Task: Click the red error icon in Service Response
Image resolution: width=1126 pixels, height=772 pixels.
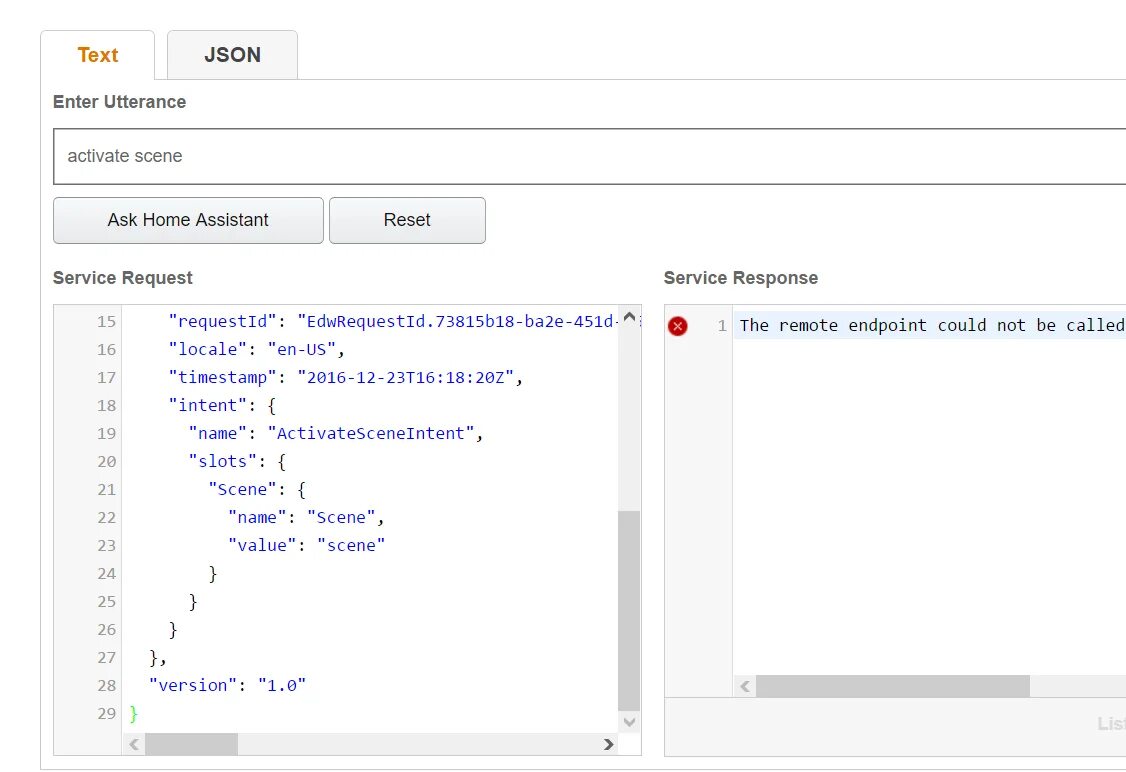Action: pos(678,326)
